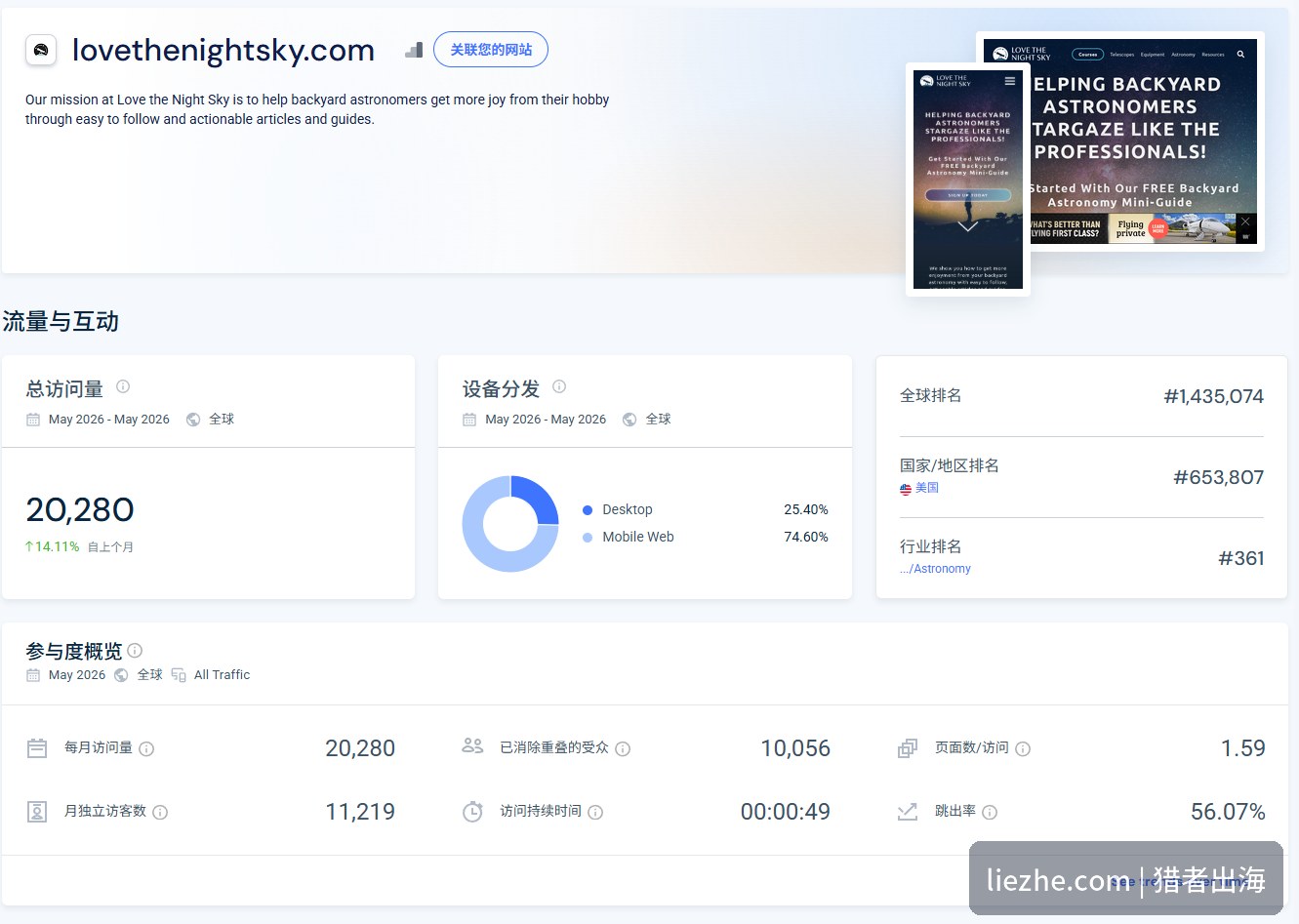Click the globe icon in 参与度概览 header
This screenshot has width=1299, height=924.
[x=121, y=675]
